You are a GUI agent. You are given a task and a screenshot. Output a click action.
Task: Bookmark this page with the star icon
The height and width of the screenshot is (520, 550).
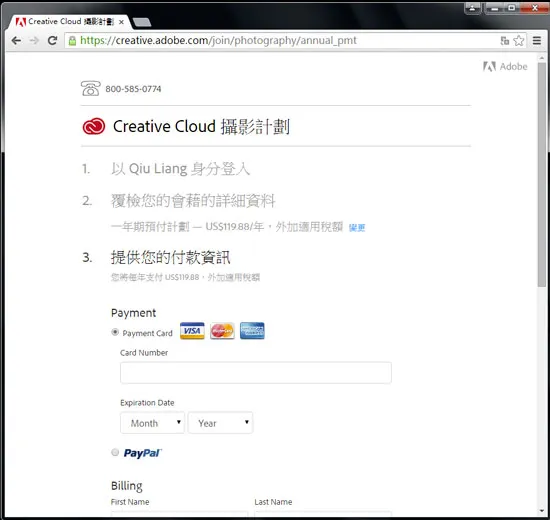click(519, 41)
